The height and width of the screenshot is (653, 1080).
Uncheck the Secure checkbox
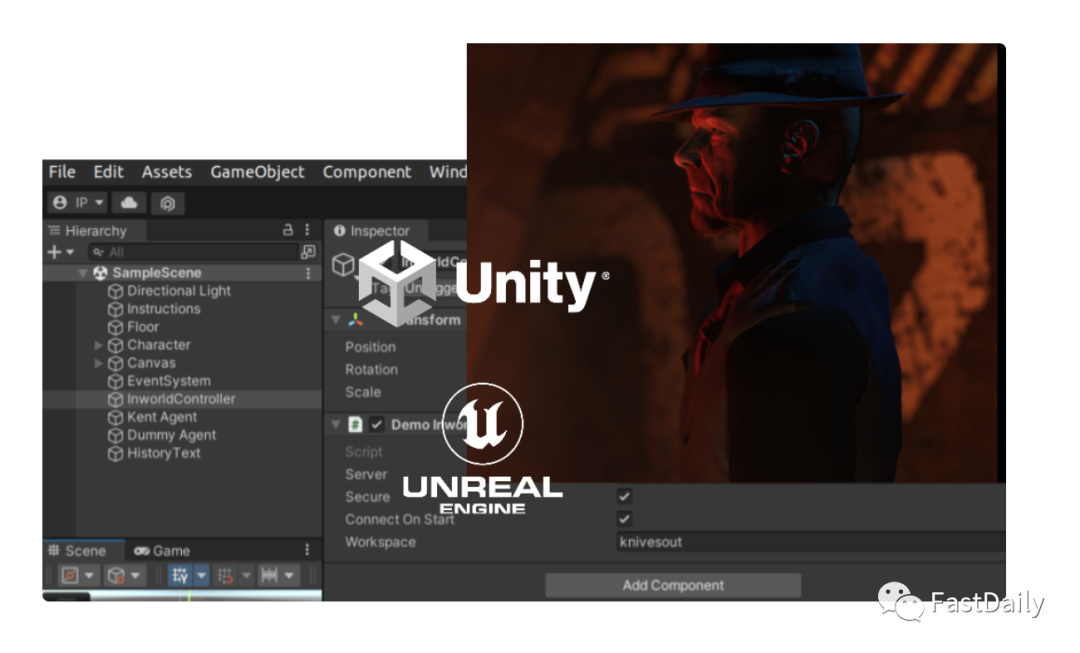[x=624, y=496]
